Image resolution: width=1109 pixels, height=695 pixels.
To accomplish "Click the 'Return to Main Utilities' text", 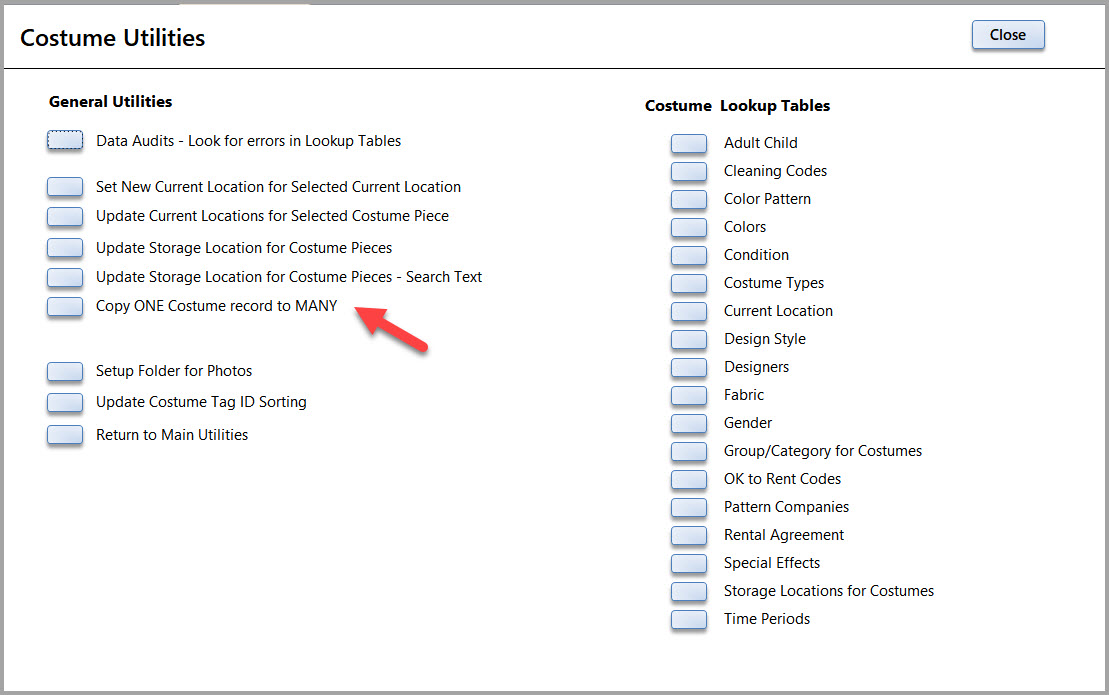I will [x=172, y=435].
